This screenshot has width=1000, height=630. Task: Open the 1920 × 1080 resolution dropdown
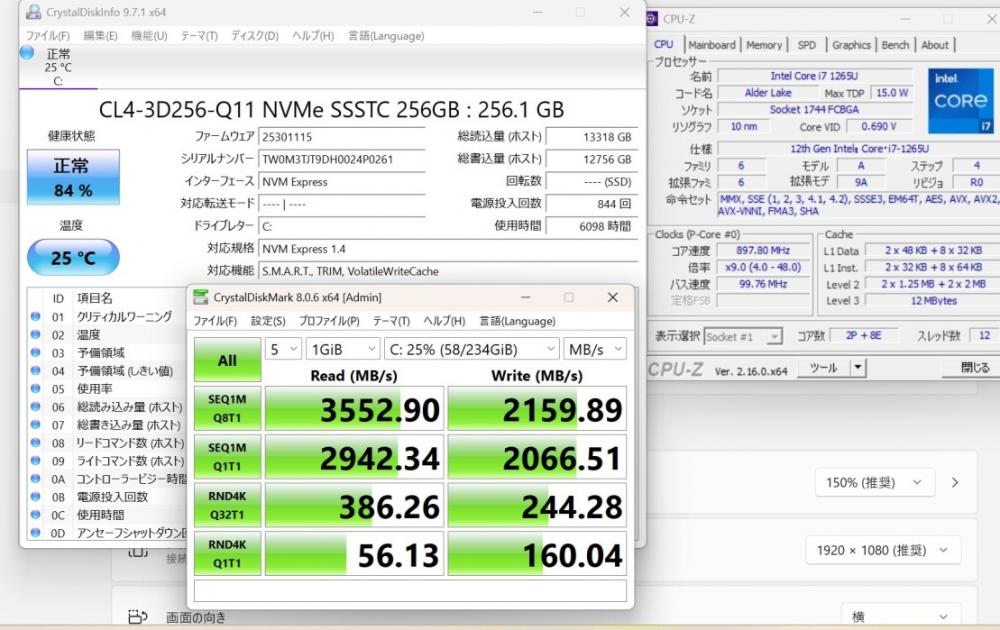[x=883, y=550]
